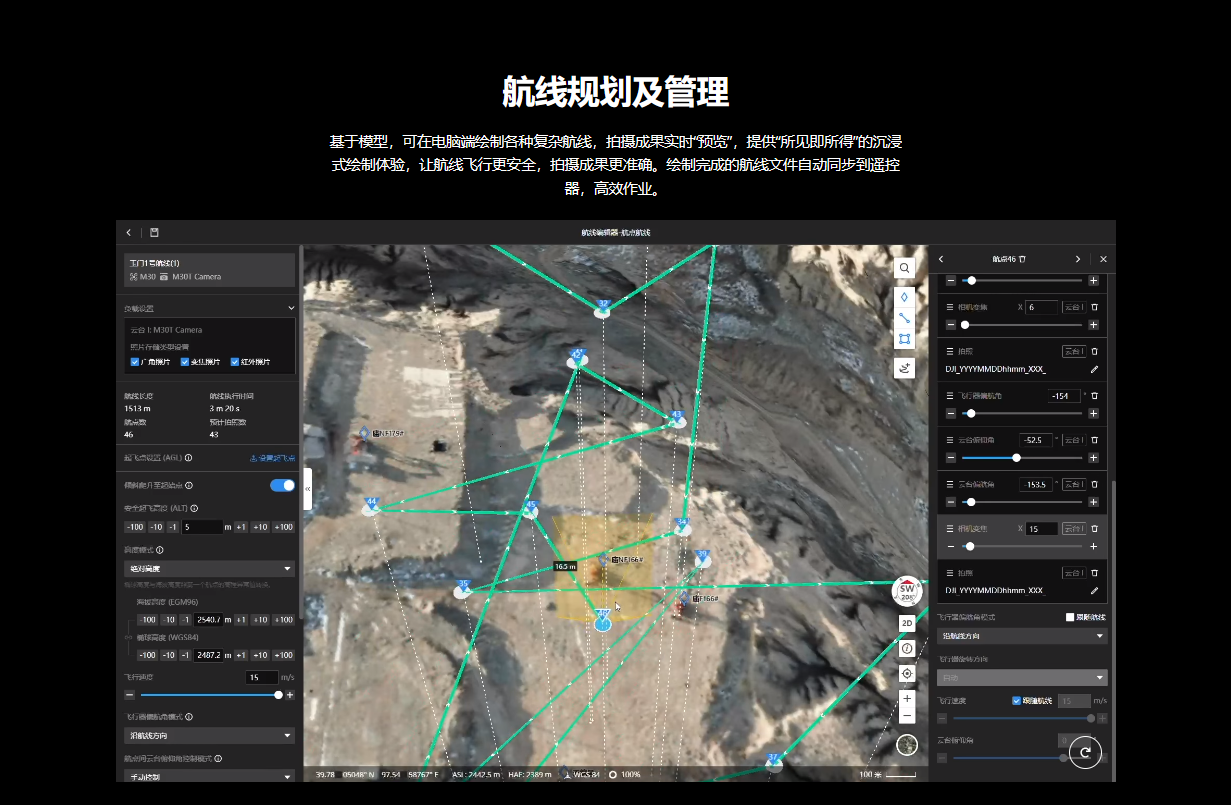
Task: Click the ALT height input field showing 5
Action: (x=202, y=527)
